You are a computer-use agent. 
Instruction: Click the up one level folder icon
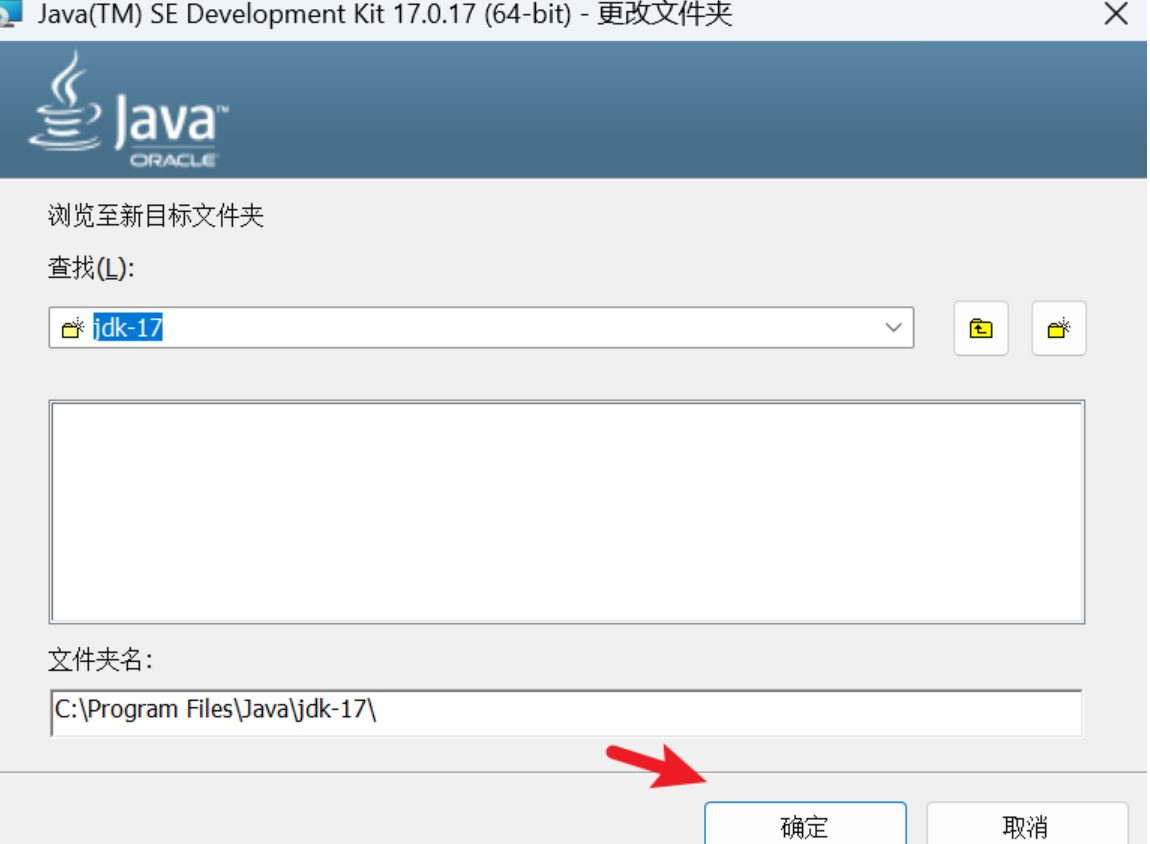[981, 329]
